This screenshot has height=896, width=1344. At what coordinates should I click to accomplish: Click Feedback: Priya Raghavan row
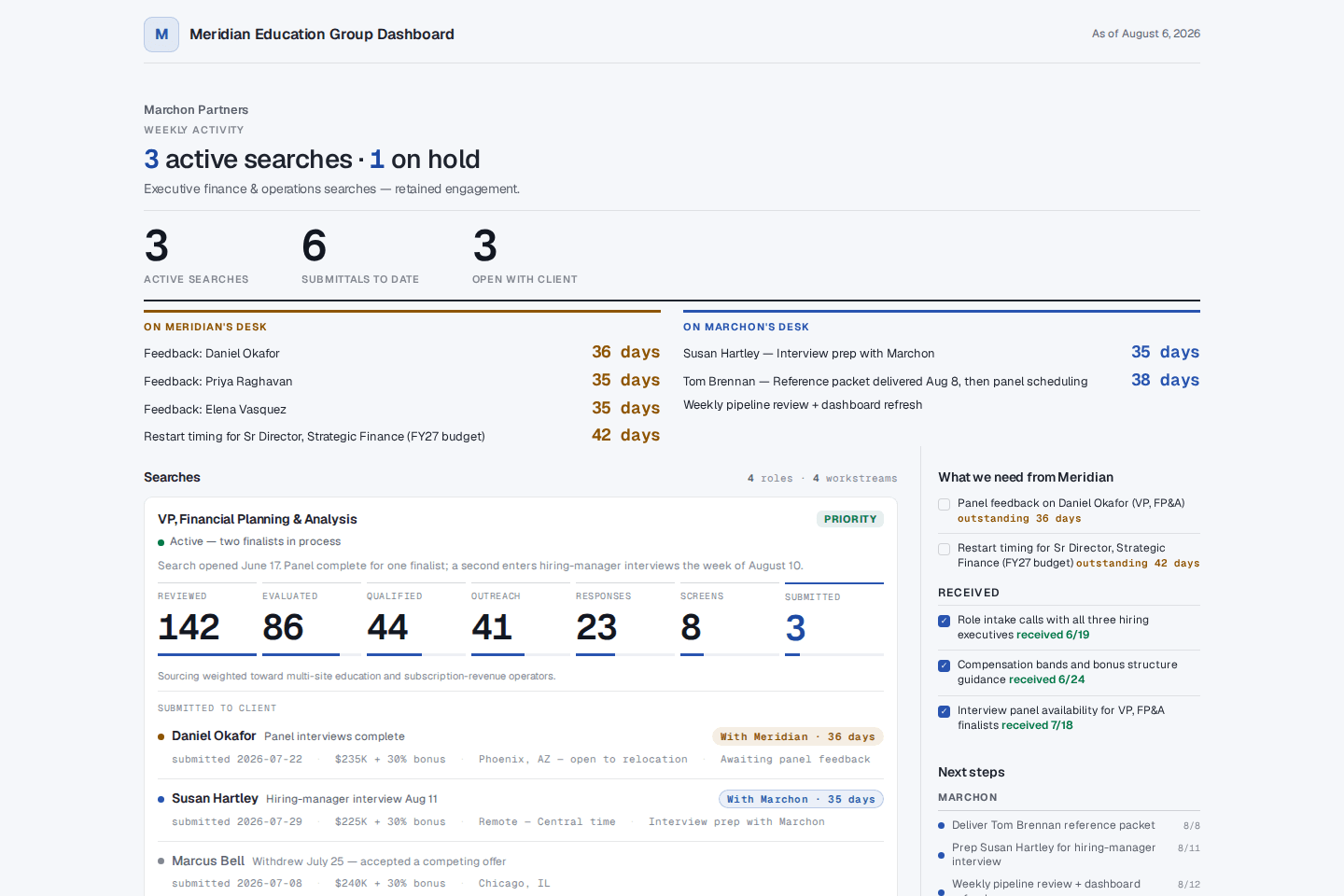[x=402, y=381]
